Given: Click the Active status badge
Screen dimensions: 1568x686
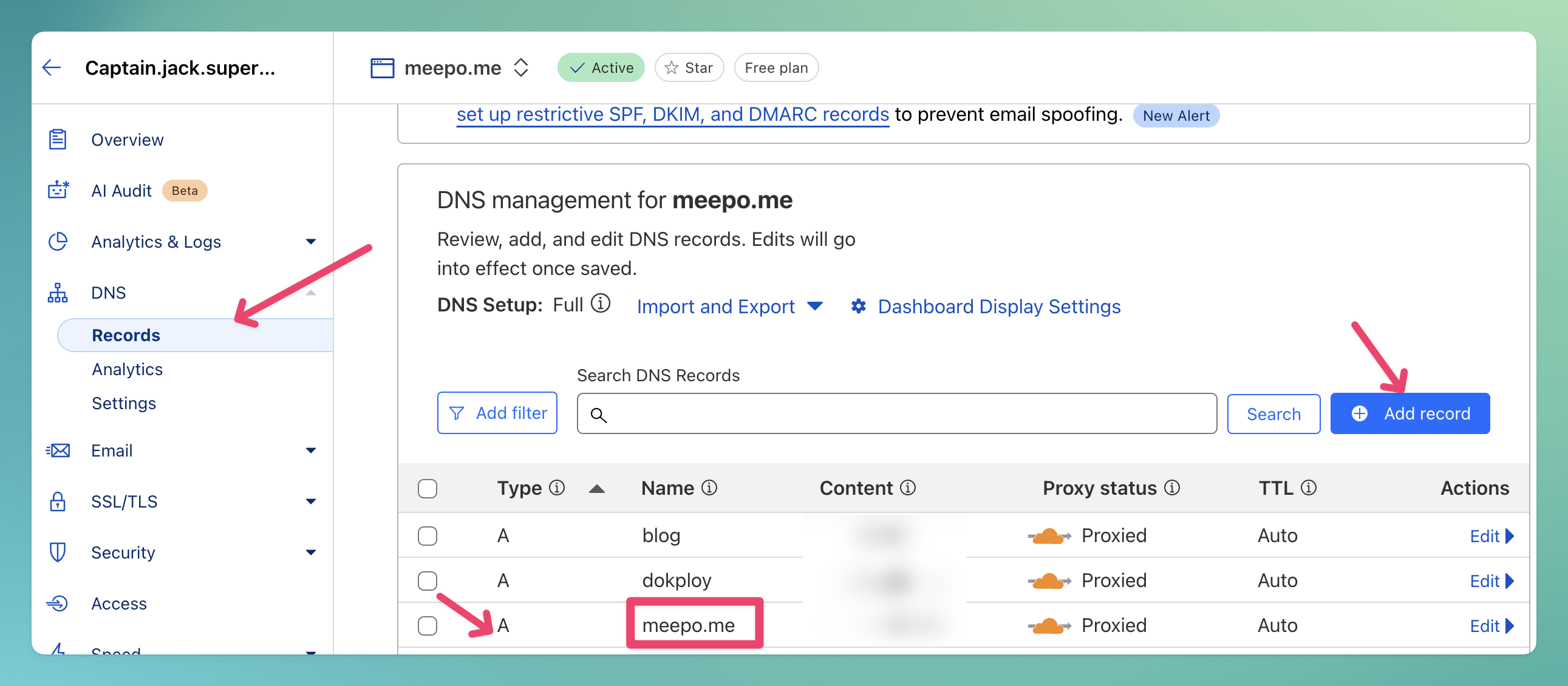Looking at the screenshot, I should click(x=601, y=67).
